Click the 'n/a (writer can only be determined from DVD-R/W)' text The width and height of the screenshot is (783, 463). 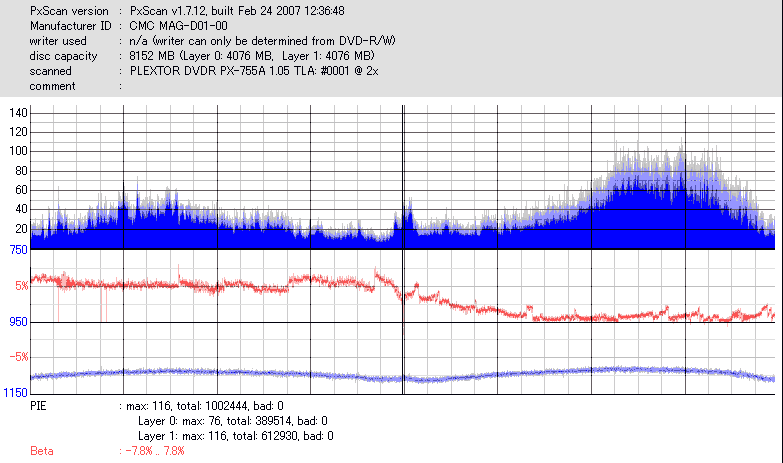pyautogui.click(x=262, y=41)
